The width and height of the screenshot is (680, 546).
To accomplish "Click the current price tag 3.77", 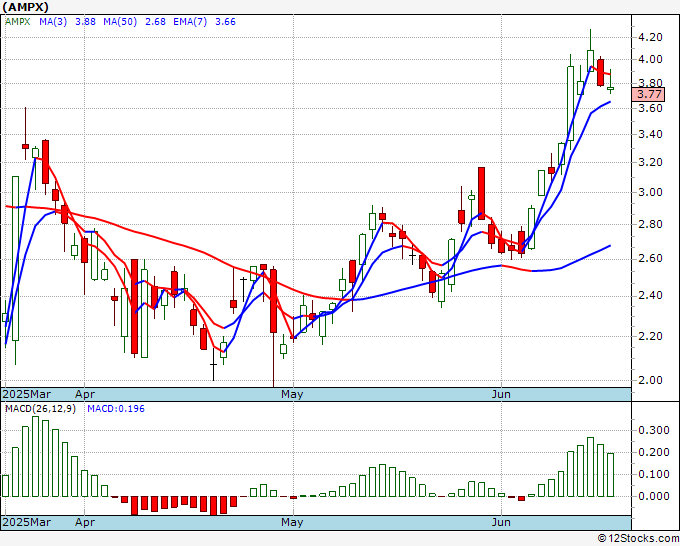I will (x=648, y=94).
